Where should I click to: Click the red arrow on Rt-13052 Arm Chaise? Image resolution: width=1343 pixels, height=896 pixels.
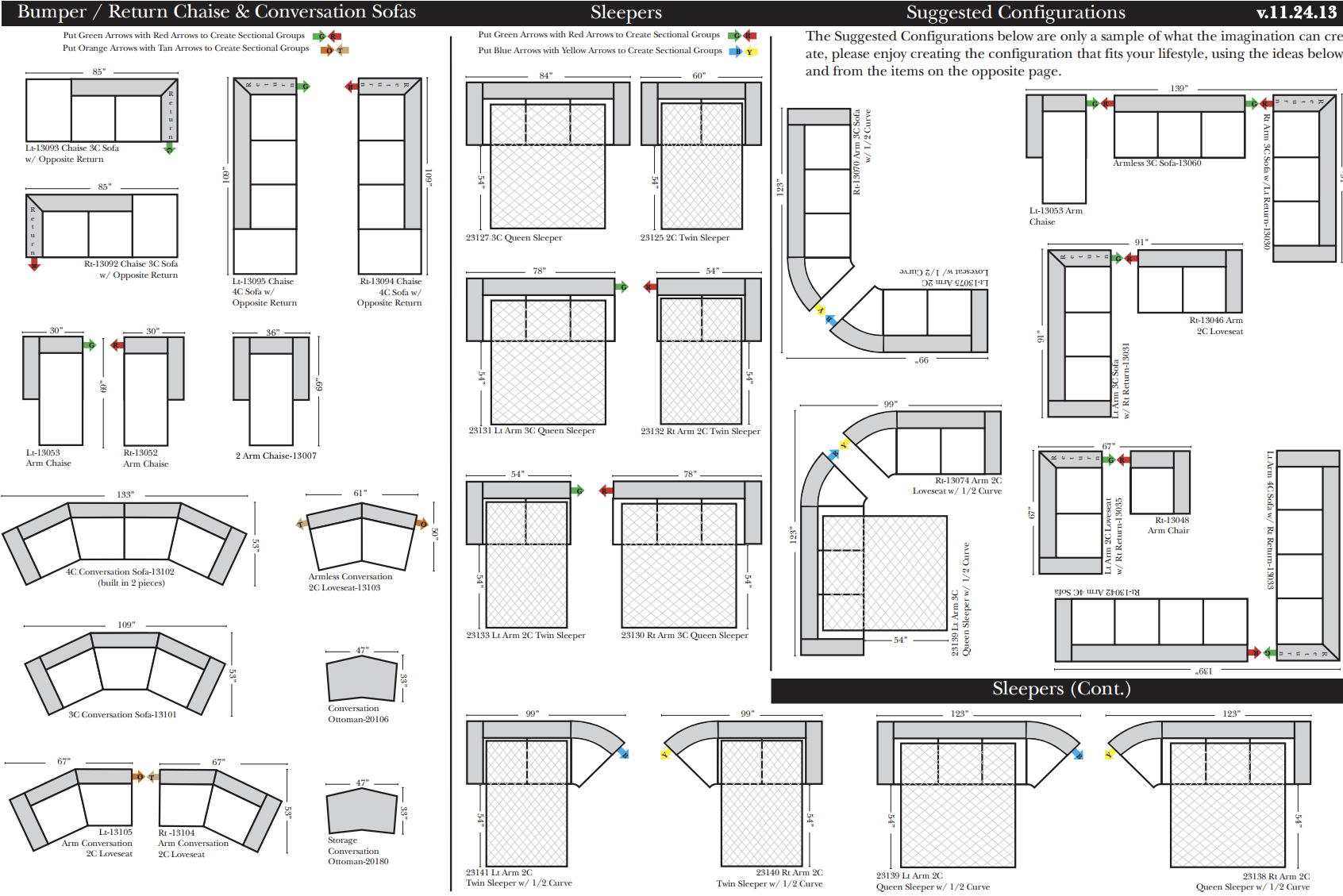click(117, 344)
